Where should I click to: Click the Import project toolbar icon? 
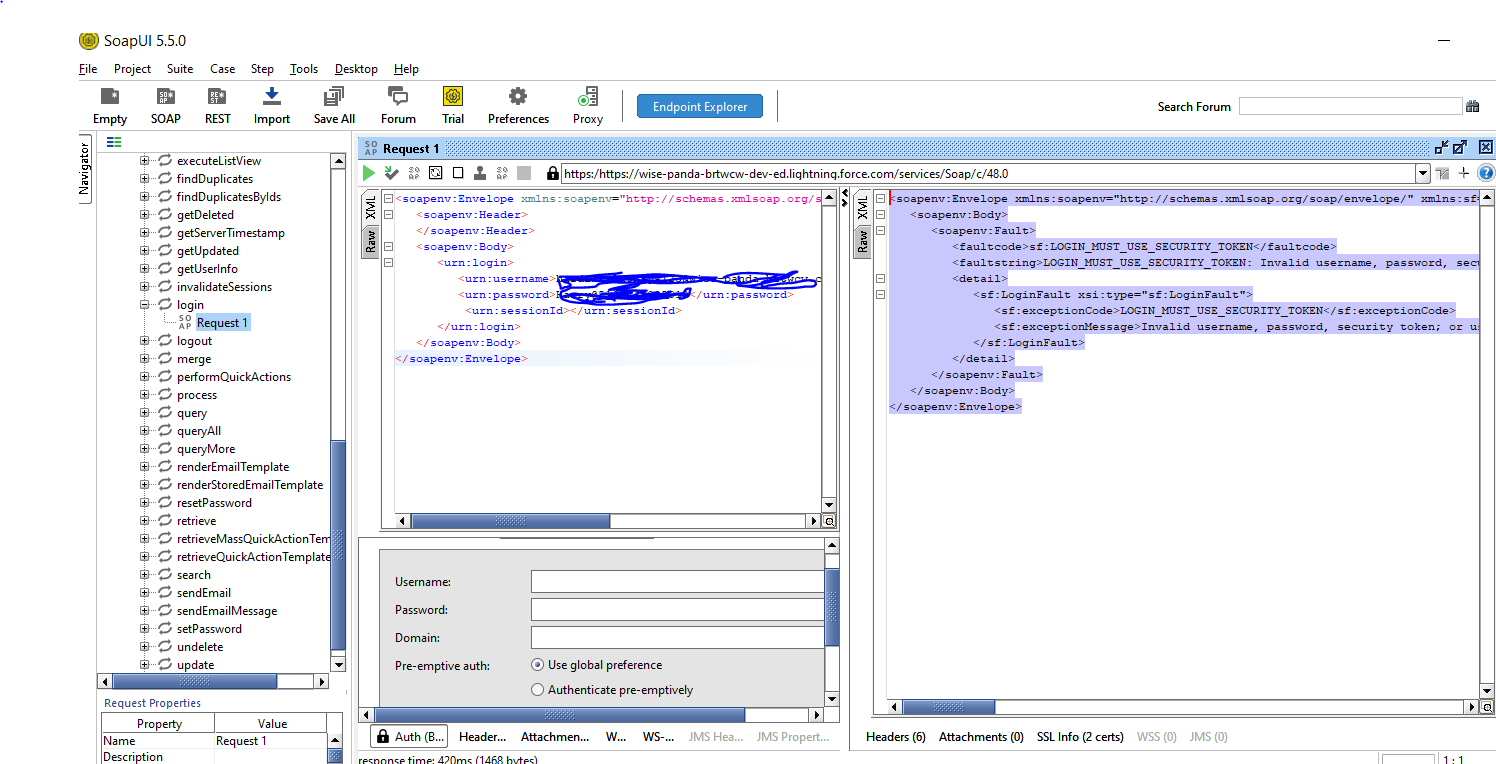271,104
